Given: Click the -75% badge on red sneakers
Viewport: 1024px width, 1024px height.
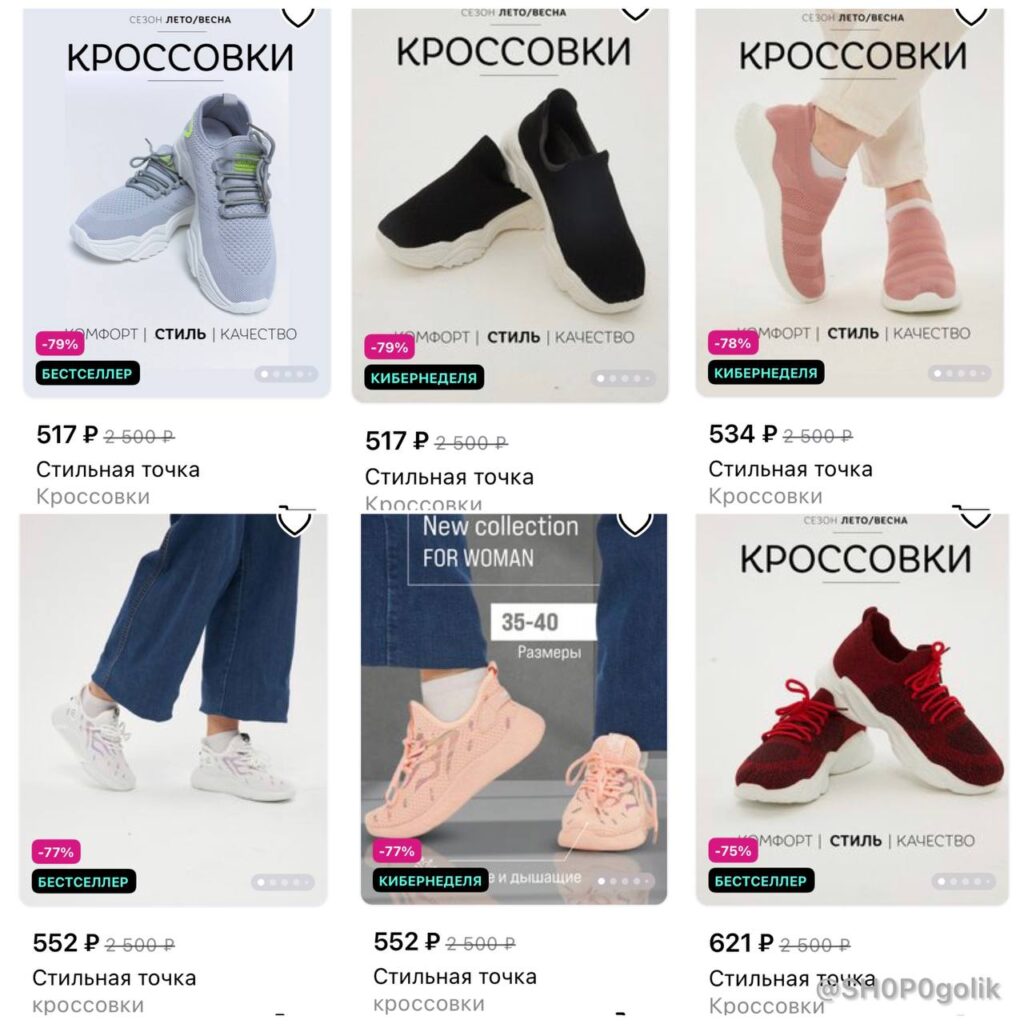Looking at the screenshot, I should (x=733, y=851).
